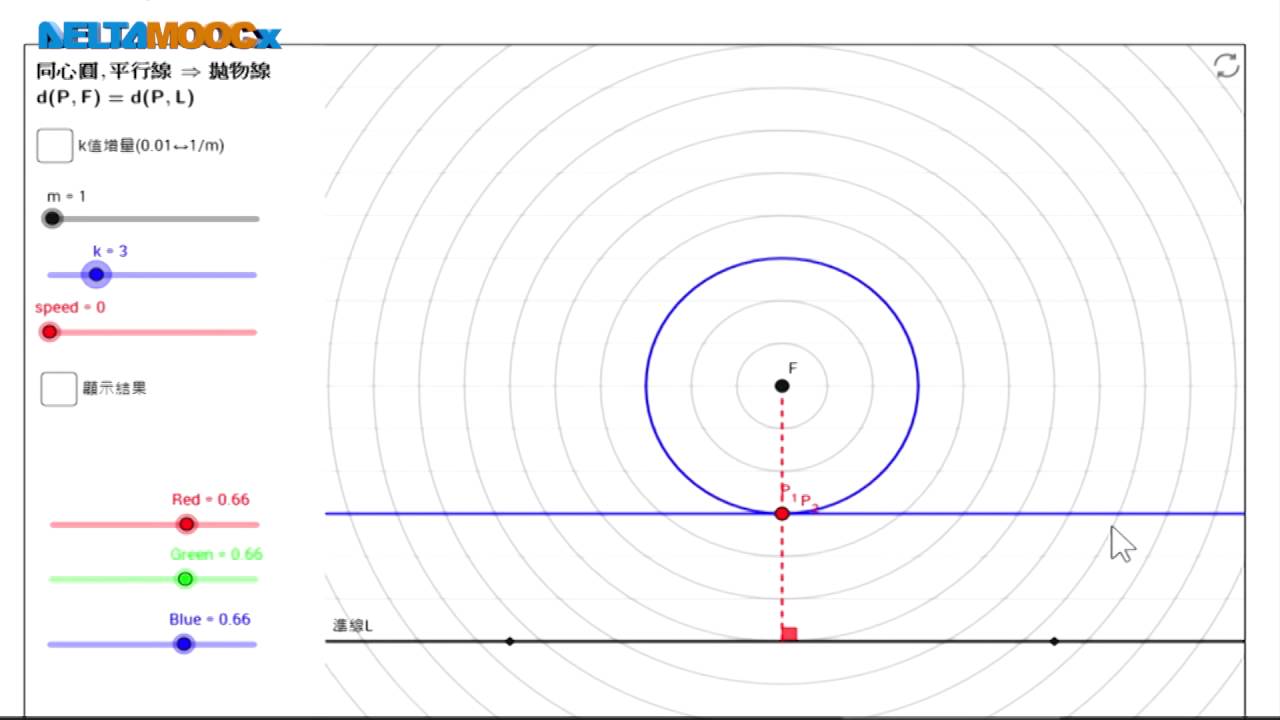
Task: Click the red right-angle marker on directrix
Action: point(789,633)
